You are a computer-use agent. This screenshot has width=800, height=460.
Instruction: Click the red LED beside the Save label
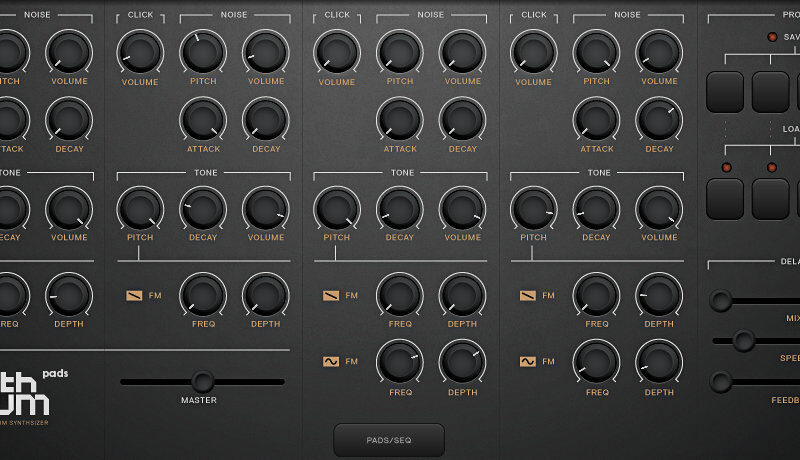(x=771, y=37)
